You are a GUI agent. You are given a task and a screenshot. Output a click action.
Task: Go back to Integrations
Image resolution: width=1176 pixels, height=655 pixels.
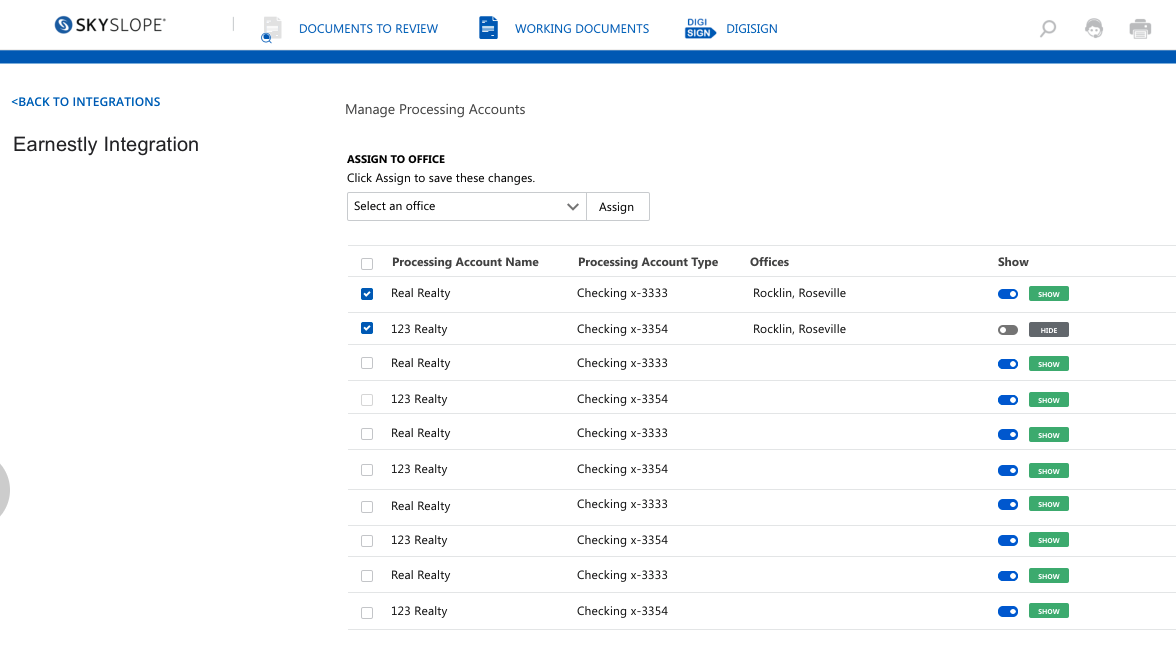(86, 101)
